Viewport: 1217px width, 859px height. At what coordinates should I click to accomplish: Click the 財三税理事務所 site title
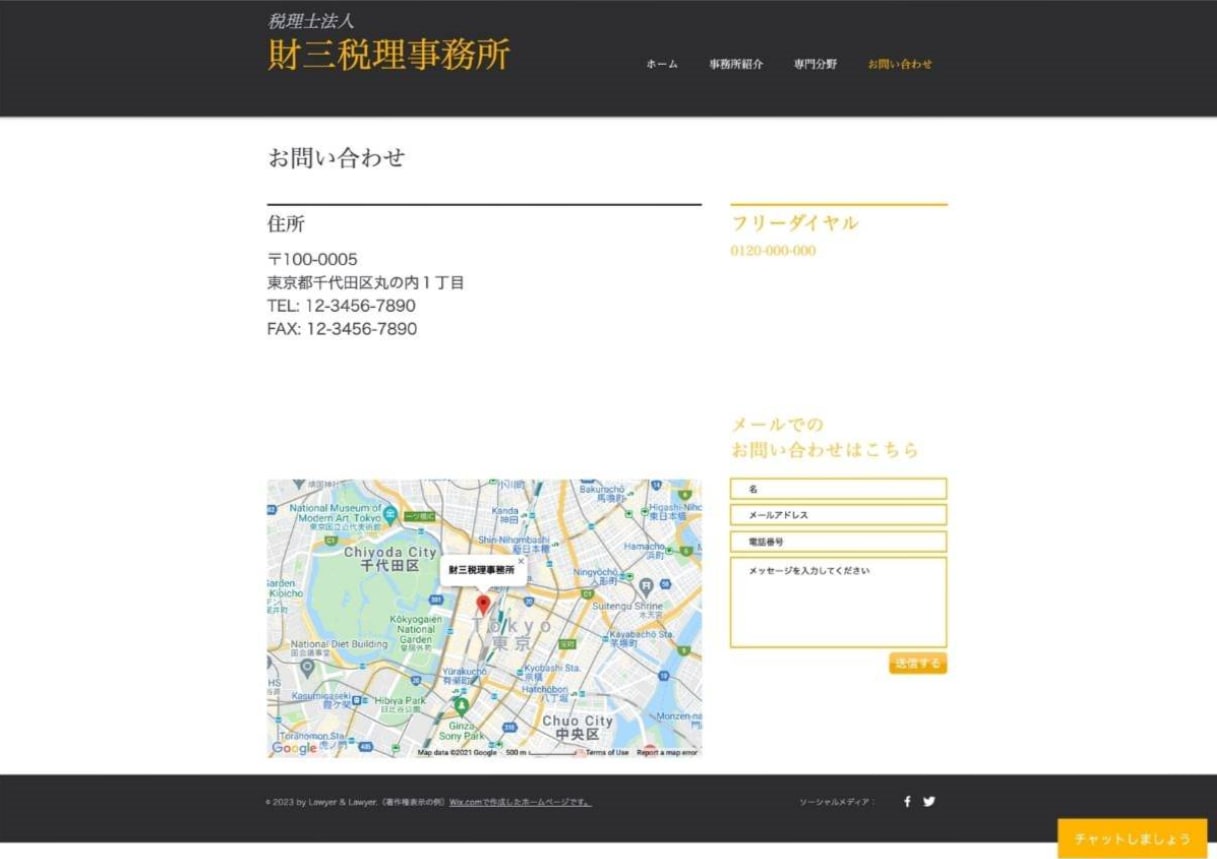[x=389, y=54]
